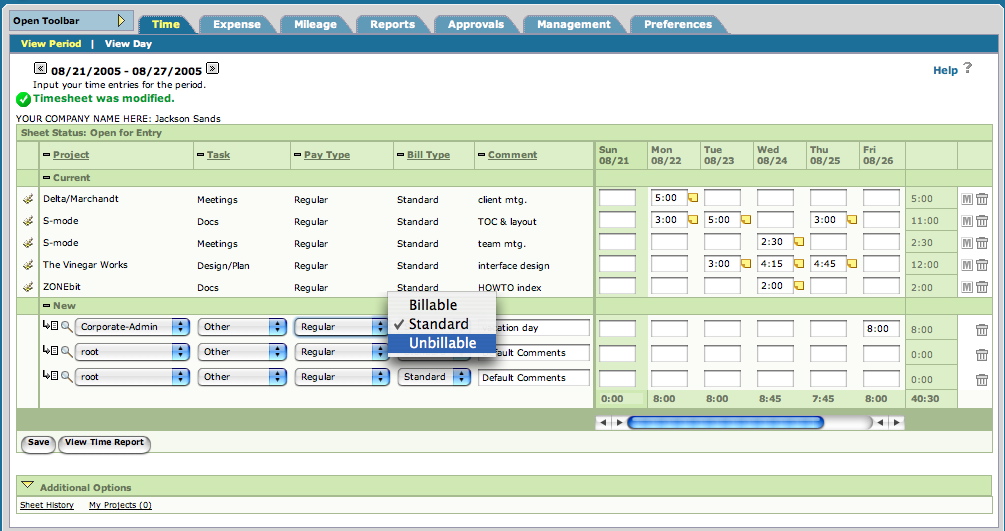The image size is (1005, 531).
Task: Toggle the Project column minus box
Action: (46, 155)
